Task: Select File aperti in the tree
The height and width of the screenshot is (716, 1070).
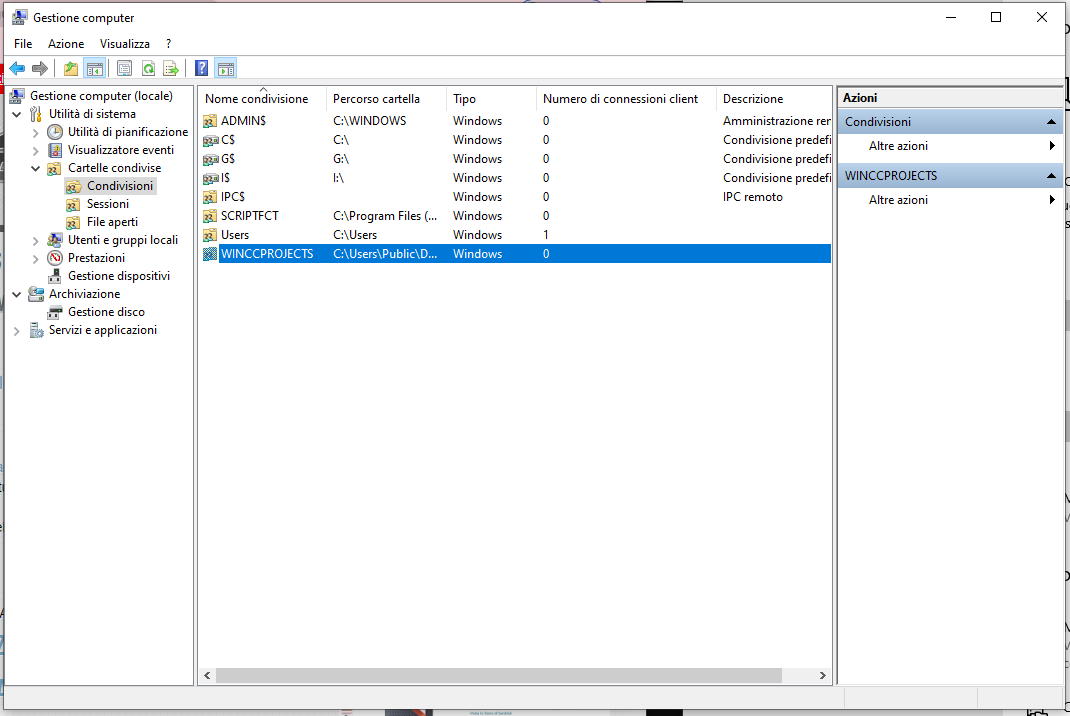Action: 112,222
